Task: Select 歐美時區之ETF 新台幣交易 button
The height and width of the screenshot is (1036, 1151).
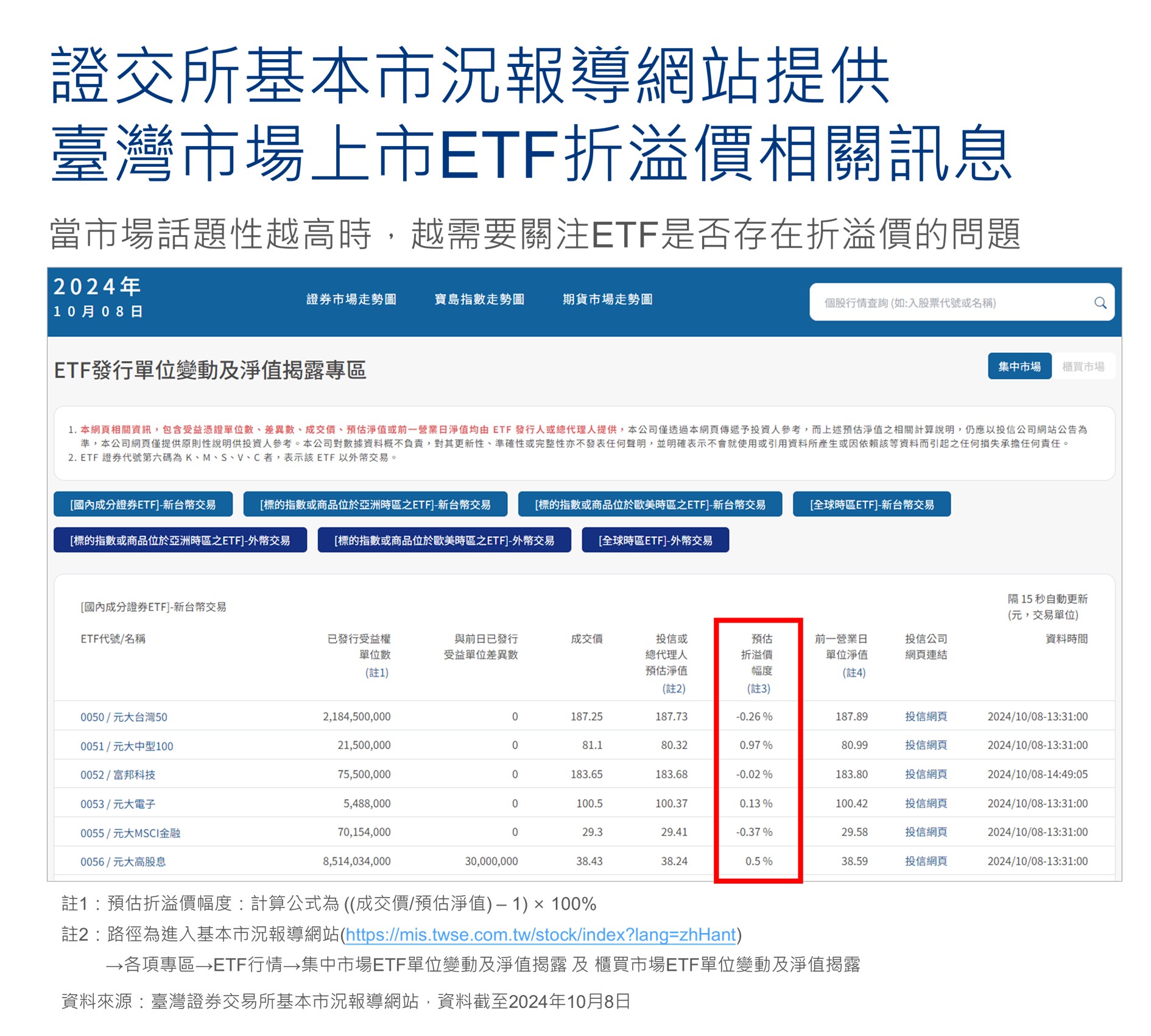Action: [650, 504]
